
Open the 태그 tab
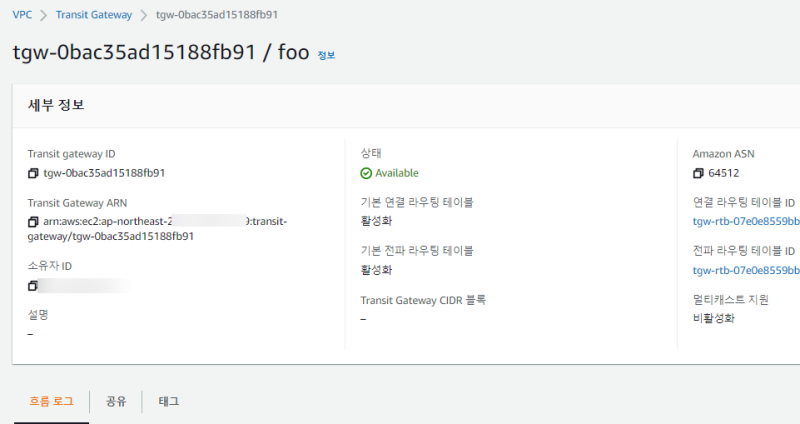[168, 401]
